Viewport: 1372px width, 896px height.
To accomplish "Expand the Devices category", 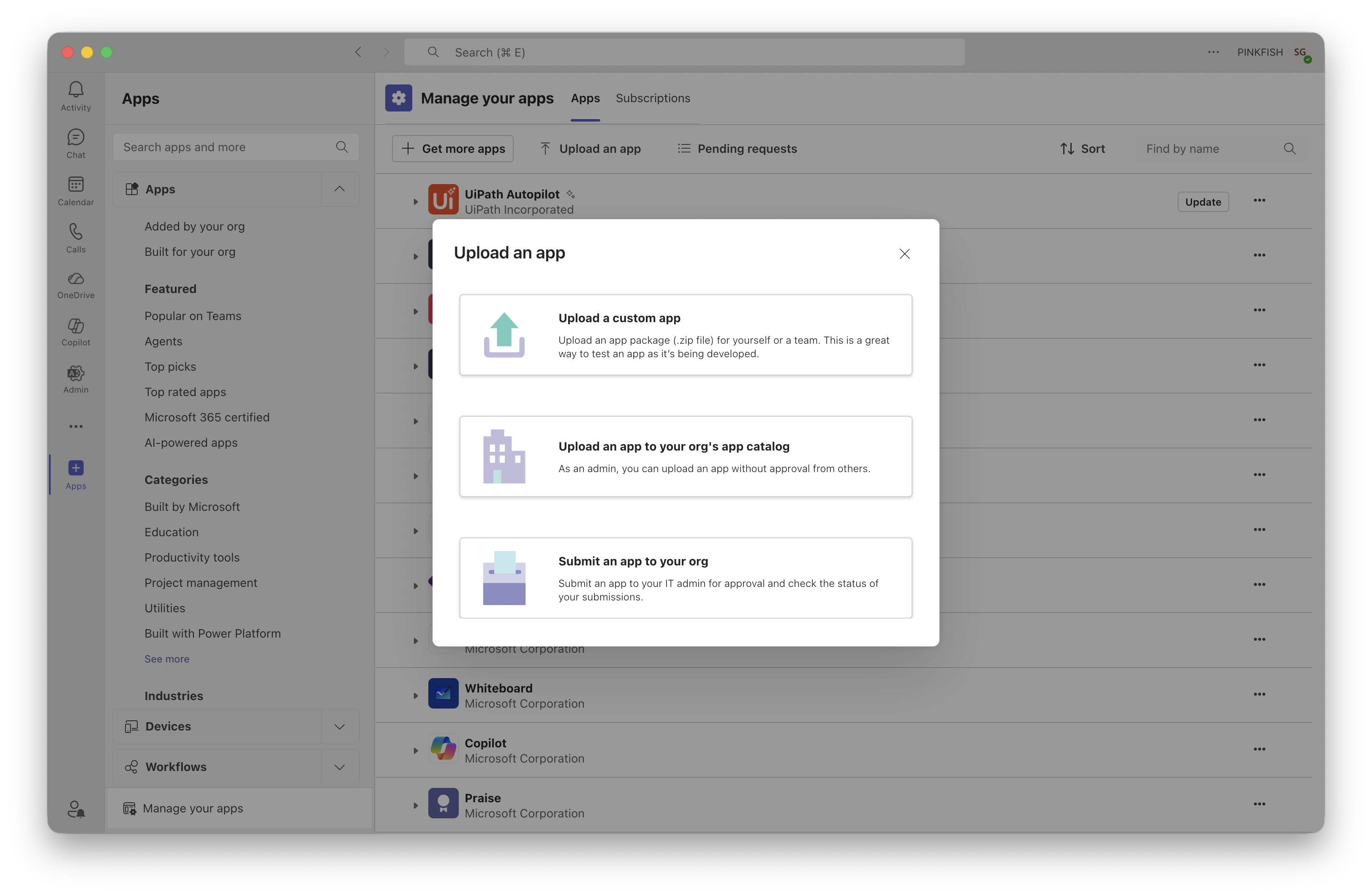I will click(340, 726).
